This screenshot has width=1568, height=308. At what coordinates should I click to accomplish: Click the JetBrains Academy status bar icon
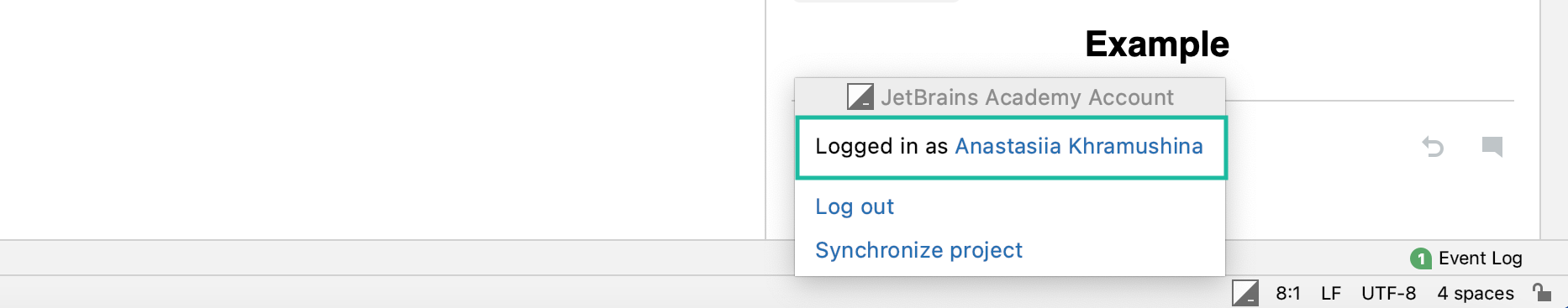1244,293
